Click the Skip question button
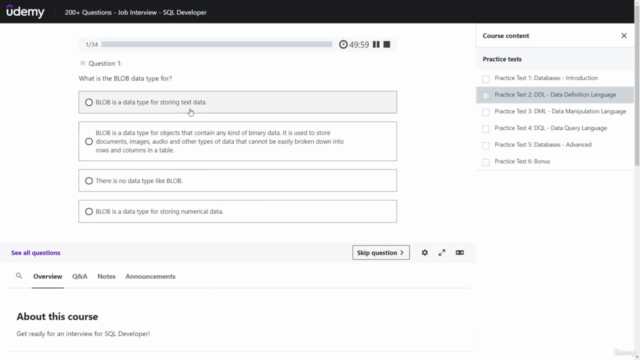This screenshot has height=360, width=640. click(381, 253)
